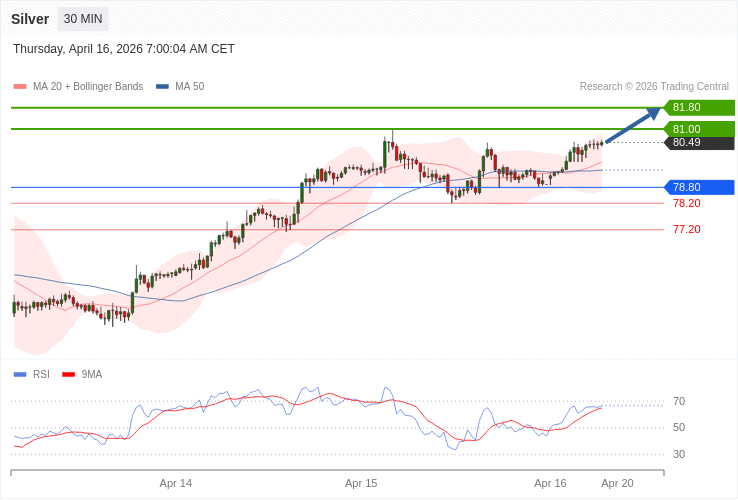Click the 81.00 green resistance price tag
738x500 pixels.
pos(699,129)
